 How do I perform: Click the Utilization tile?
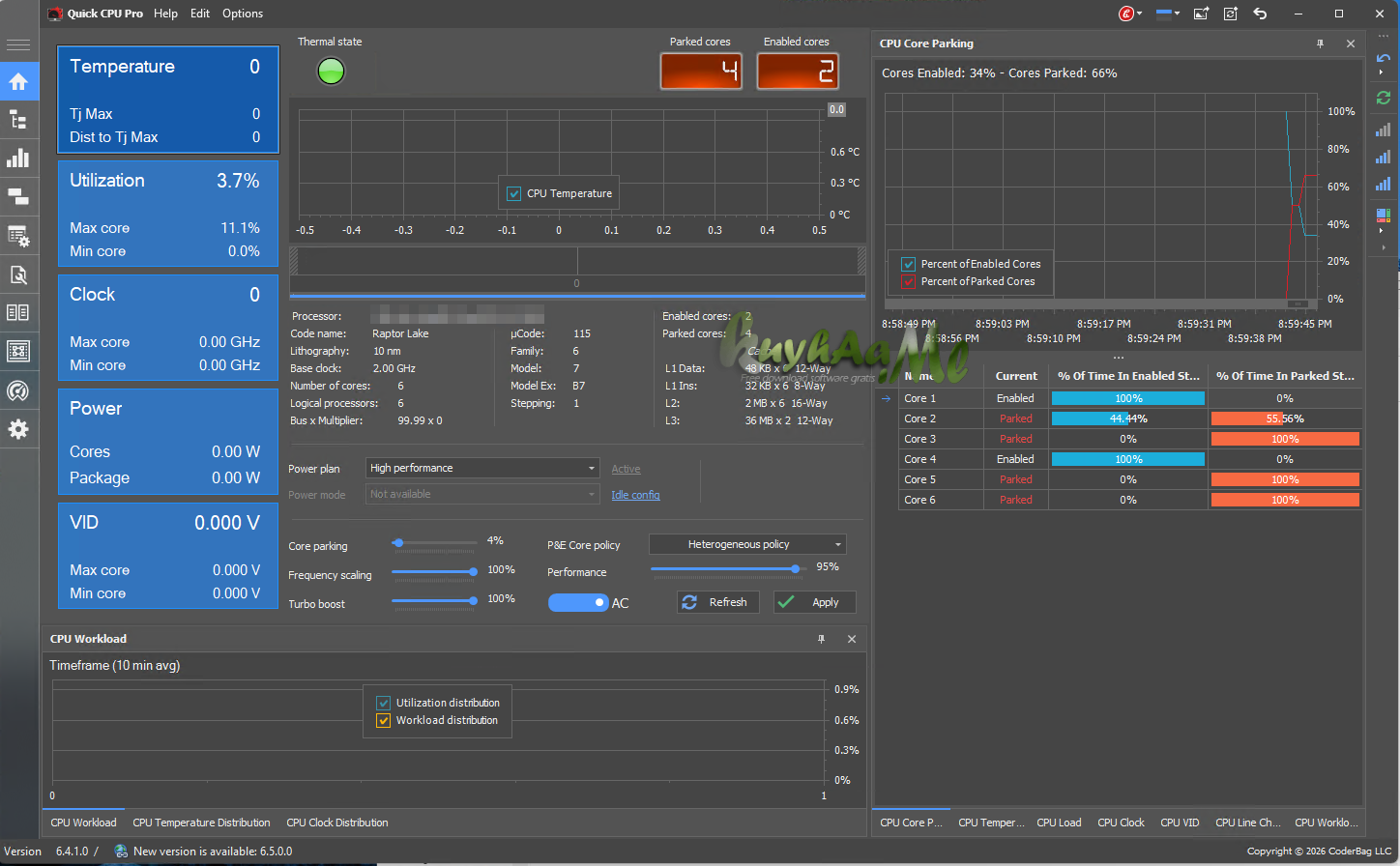pyautogui.click(x=168, y=214)
